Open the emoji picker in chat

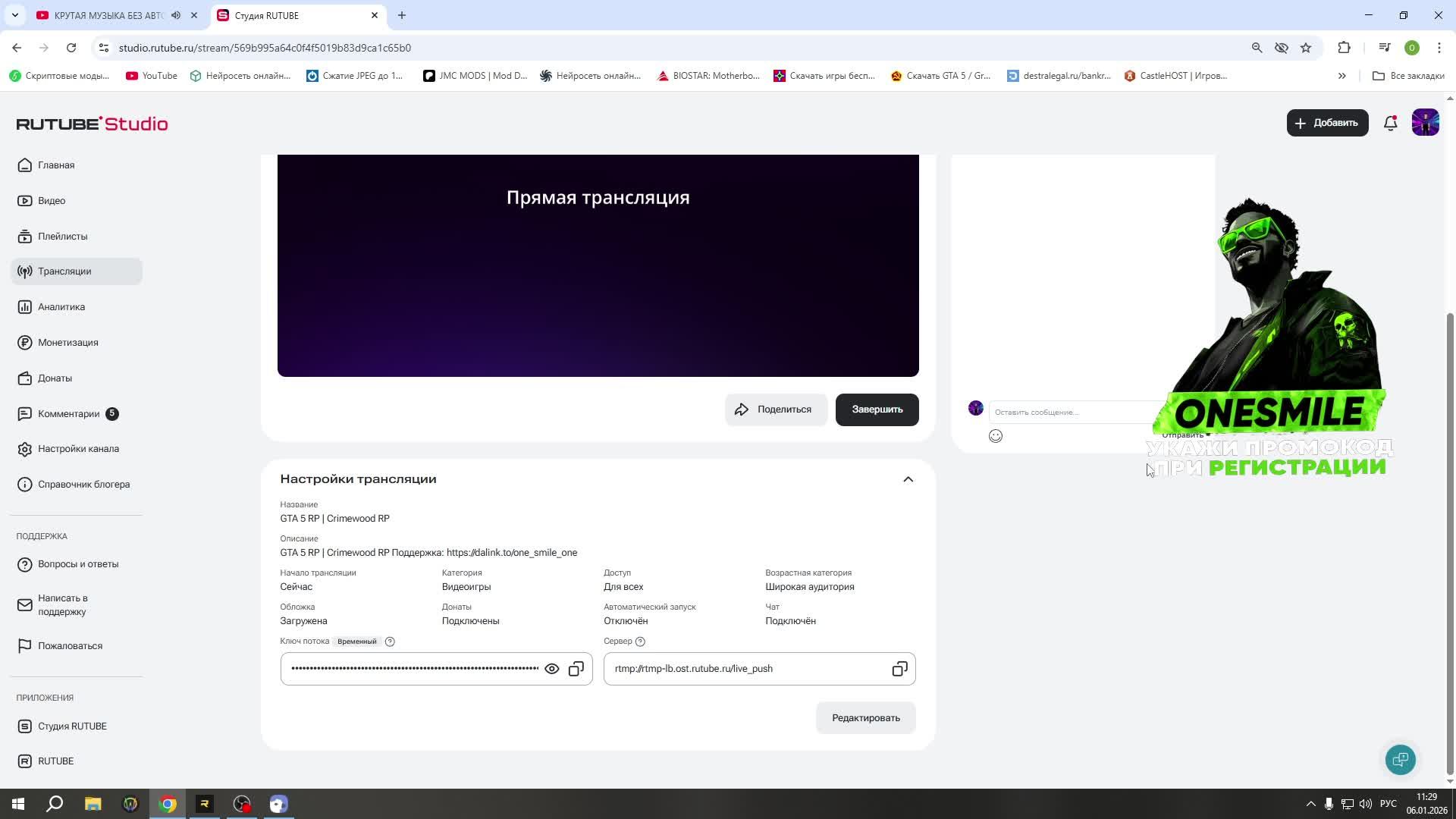[x=996, y=436]
